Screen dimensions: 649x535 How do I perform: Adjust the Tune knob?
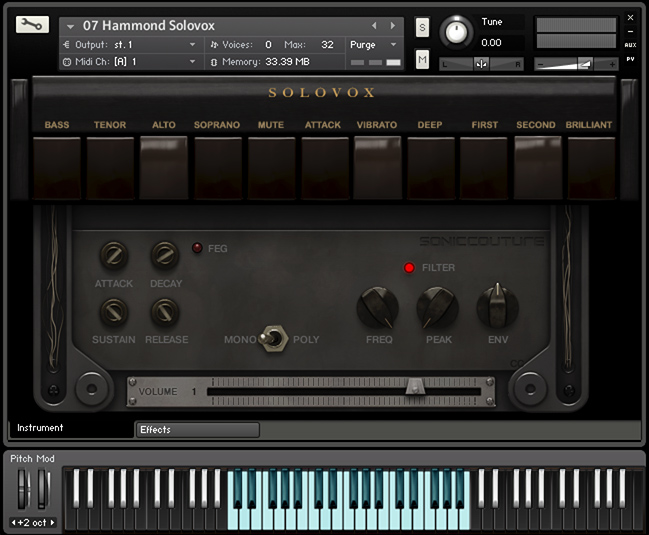456,31
